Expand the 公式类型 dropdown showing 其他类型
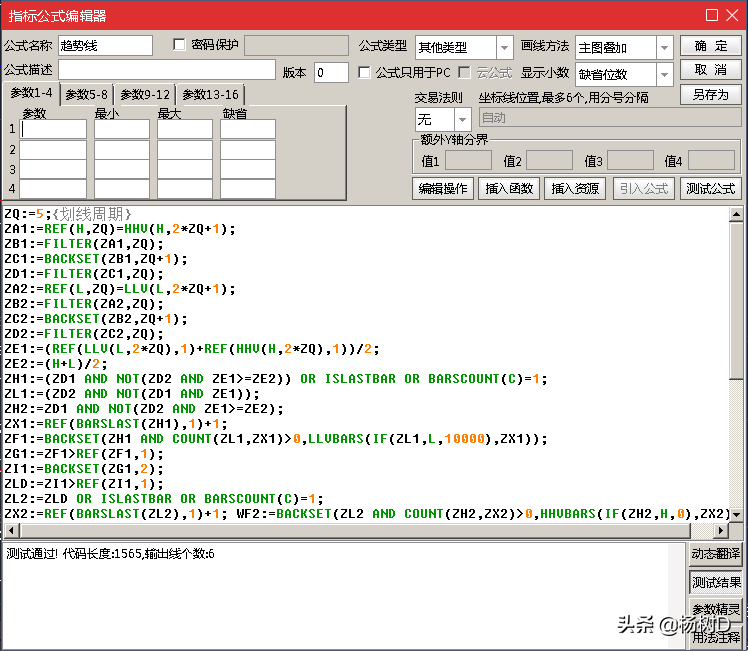The height and width of the screenshot is (651, 748). click(504, 48)
